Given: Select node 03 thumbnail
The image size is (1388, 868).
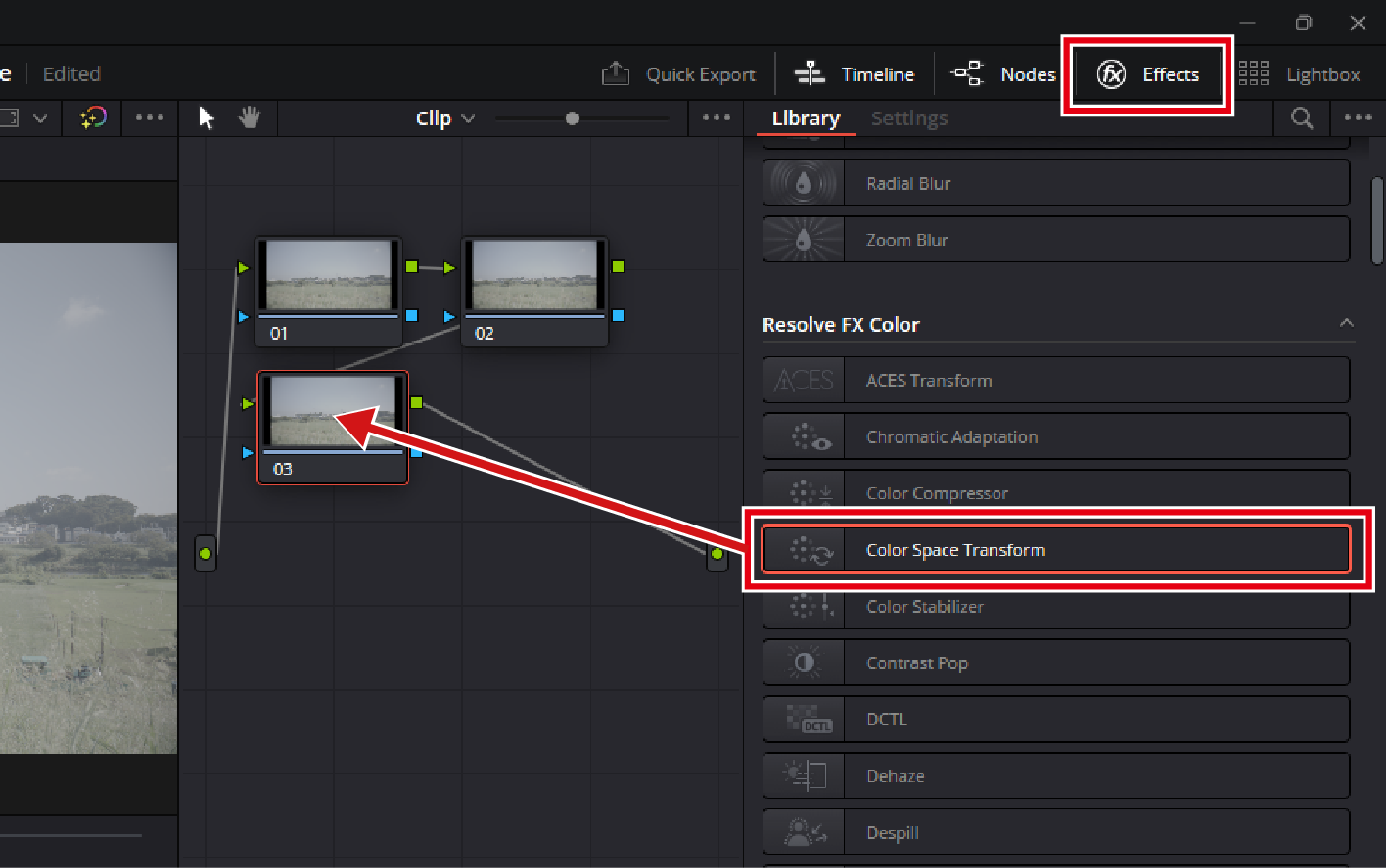Looking at the screenshot, I should [333, 413].
